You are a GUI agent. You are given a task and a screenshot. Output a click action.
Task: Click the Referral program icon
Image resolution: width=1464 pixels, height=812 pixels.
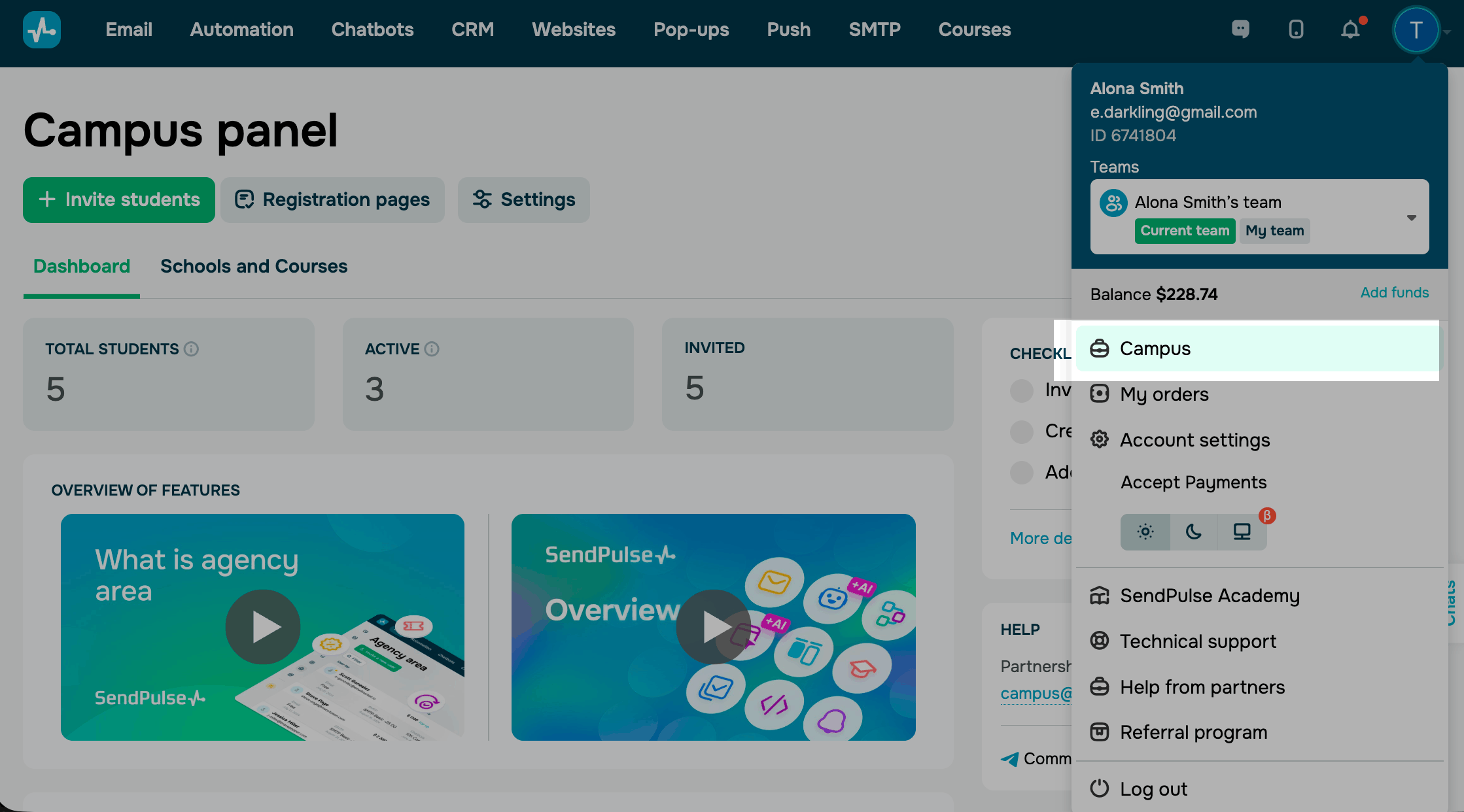pos(1100,732)
